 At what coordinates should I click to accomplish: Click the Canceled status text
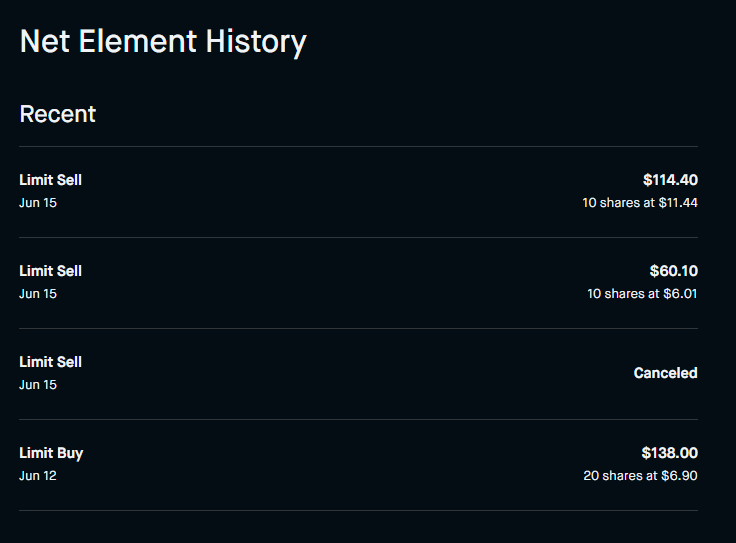(x=665, y=373)
